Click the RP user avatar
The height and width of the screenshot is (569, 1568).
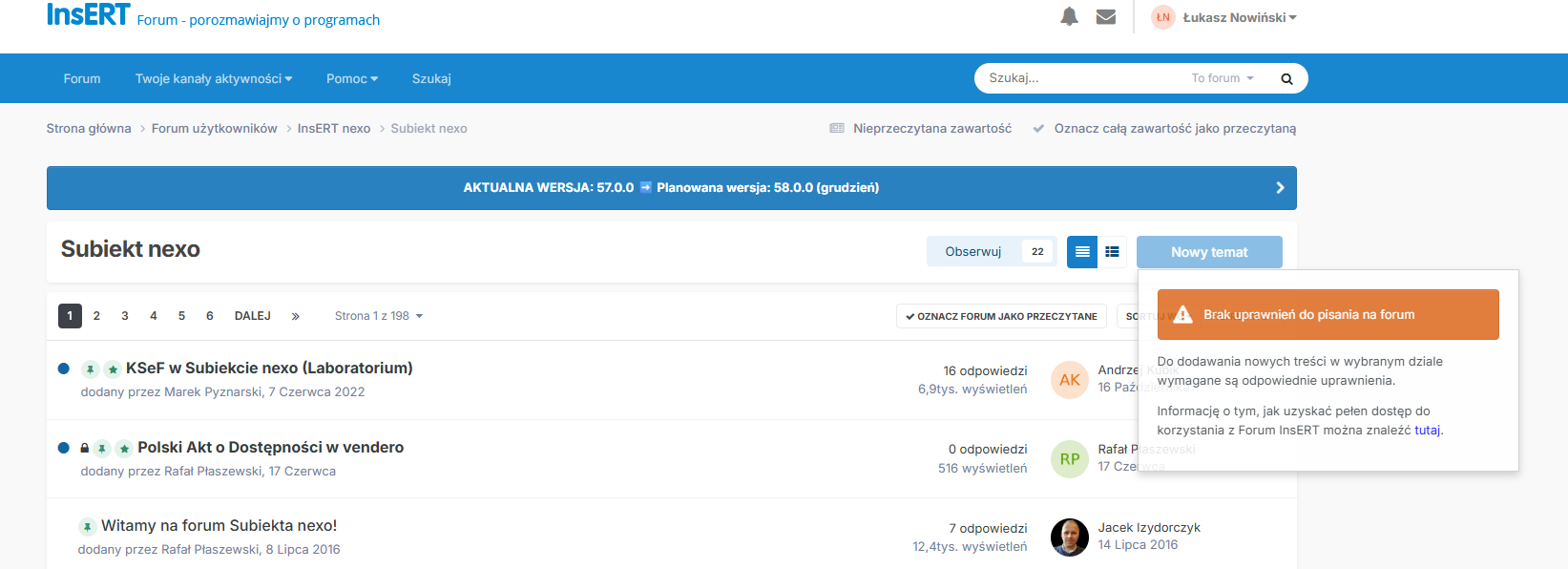tap(1069, 459)
